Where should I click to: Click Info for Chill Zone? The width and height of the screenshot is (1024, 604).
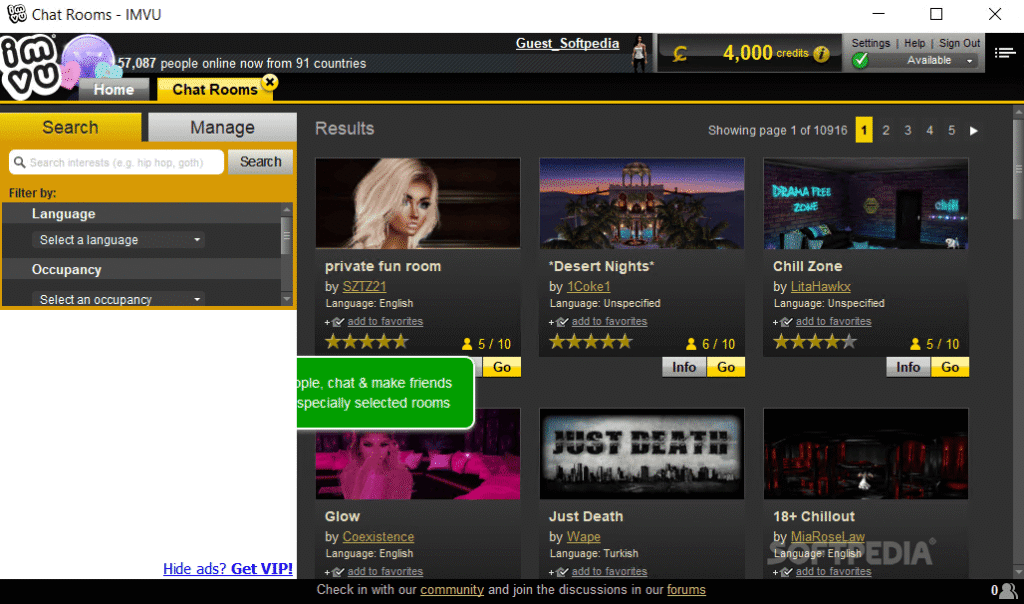tap(908, 367)
